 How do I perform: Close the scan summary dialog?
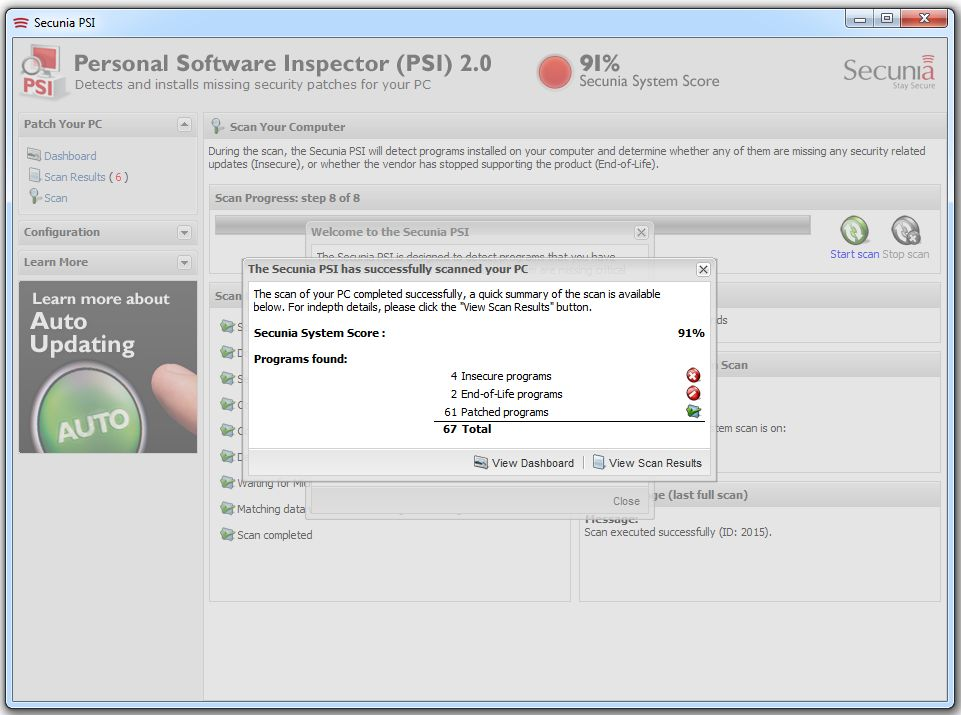click(703, 270)
